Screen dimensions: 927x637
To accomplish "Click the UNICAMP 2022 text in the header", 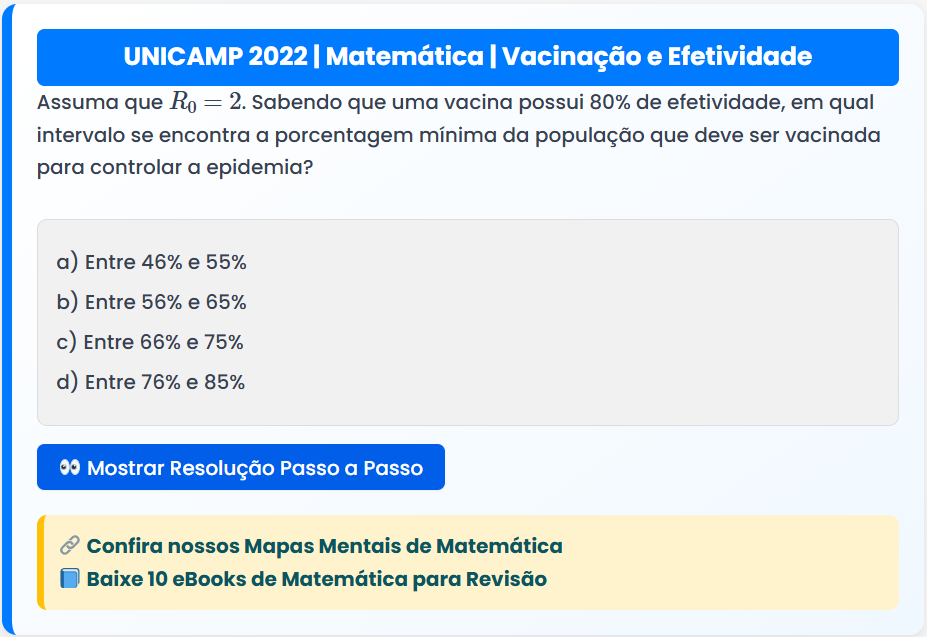I will coord(215,57).
